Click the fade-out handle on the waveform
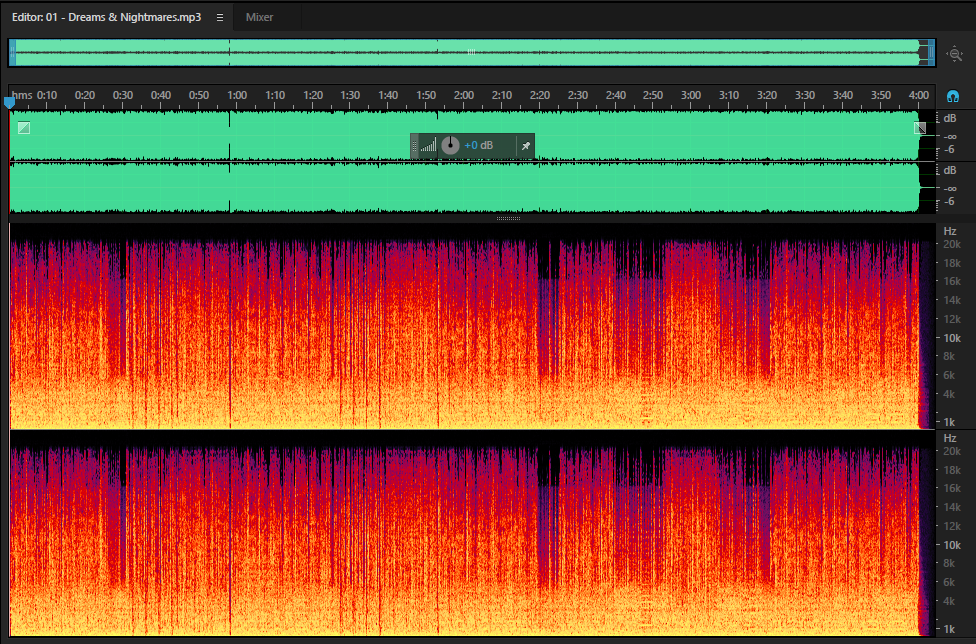The height and width of the screenshot is (644, 976). click(x=920, y=128)
